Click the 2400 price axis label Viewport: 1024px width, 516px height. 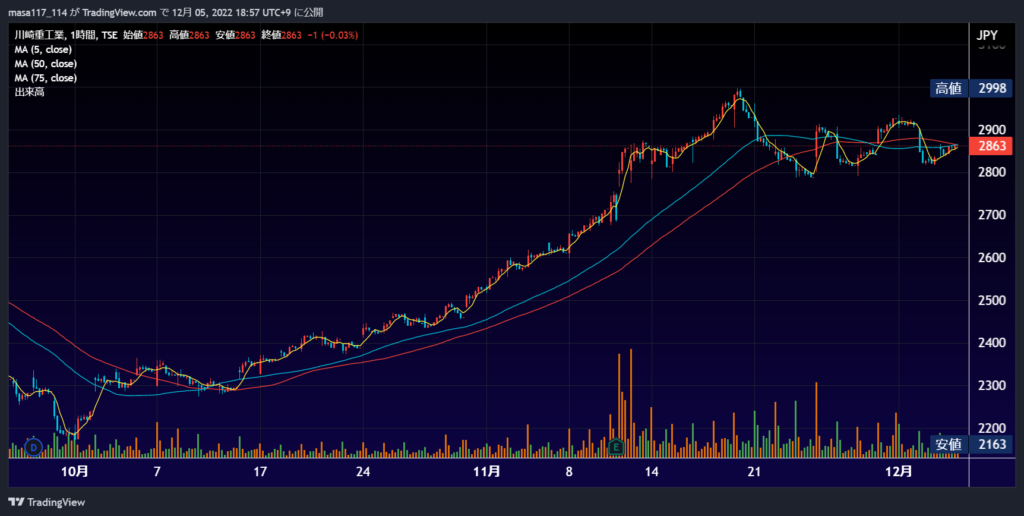[991, 343]
